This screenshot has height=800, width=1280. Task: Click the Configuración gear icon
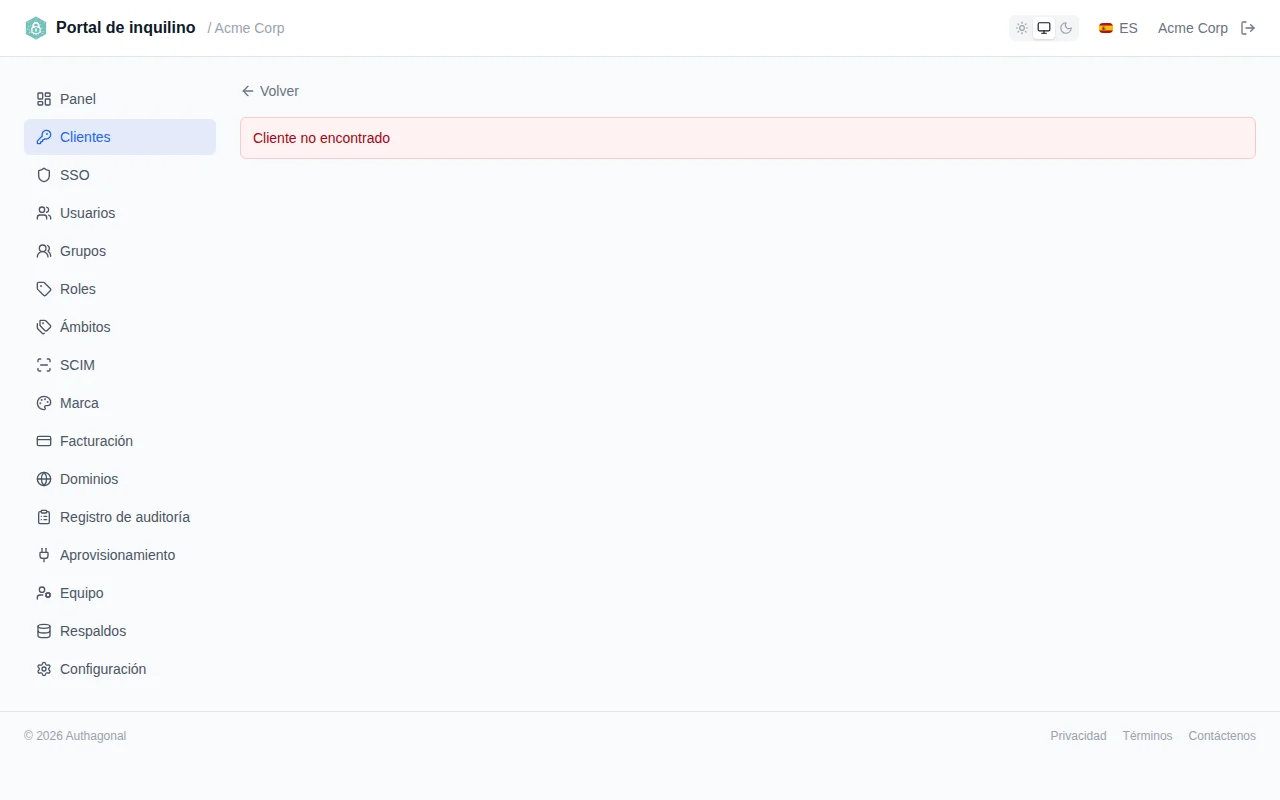coord(44,669)
